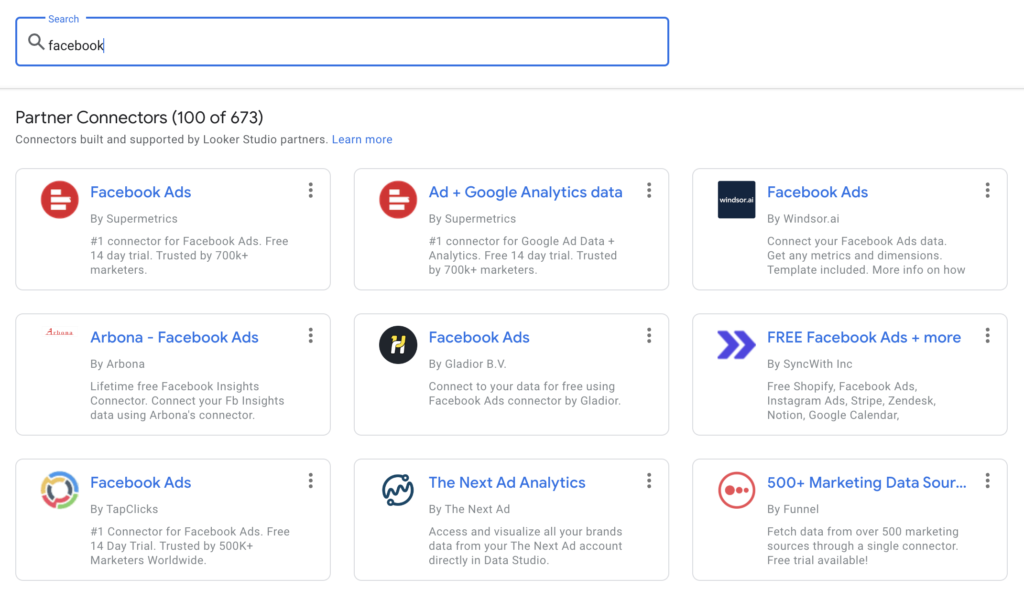Click 'Trusted by 500K+ Marketers Worldwide' description

click(x=190, y=545)
